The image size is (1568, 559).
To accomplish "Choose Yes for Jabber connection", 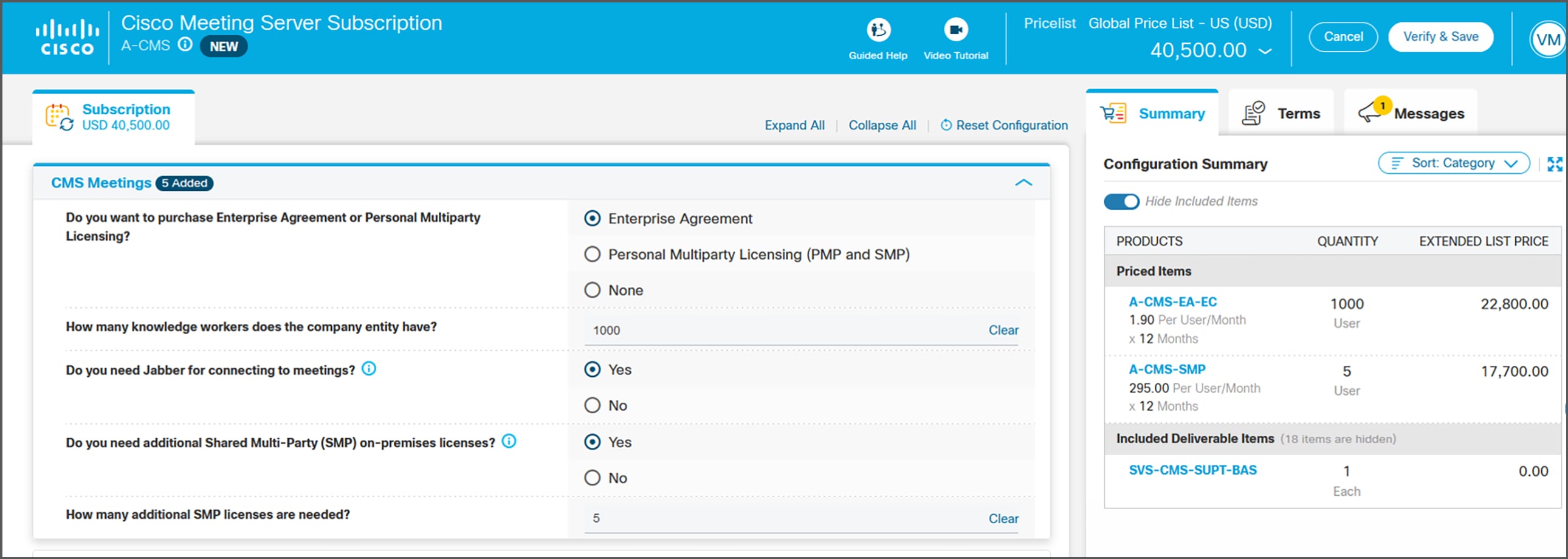I will 593,370.
